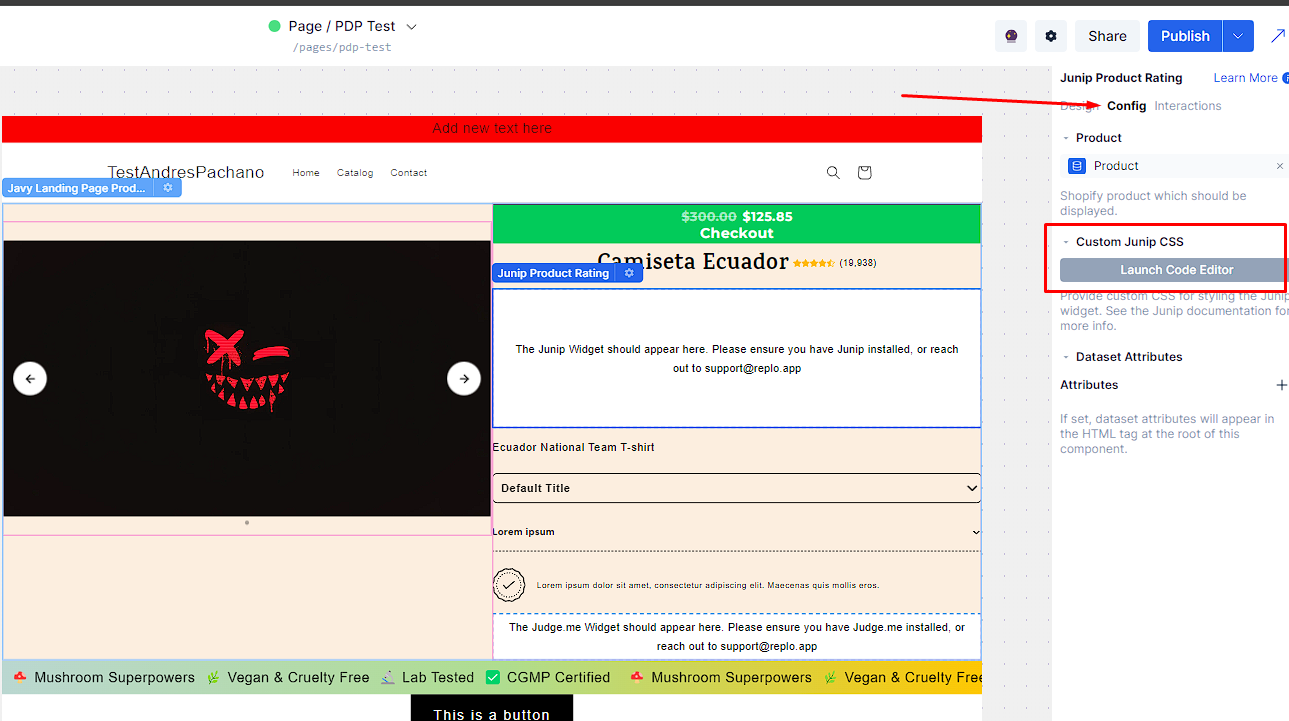
Task: Switch to the Interactions tab
Action: pyautogui.click(x=1187, y=106)
